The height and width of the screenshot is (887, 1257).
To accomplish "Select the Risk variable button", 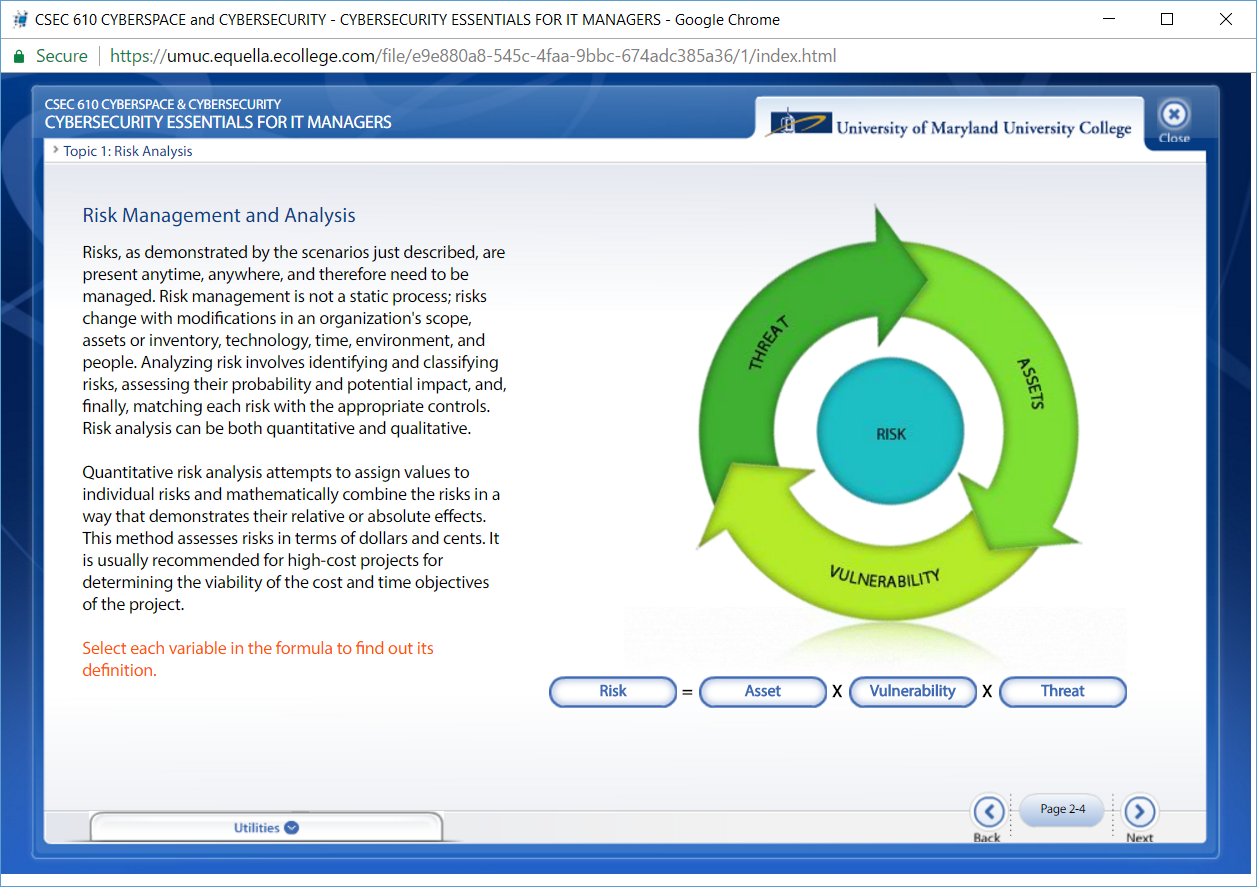I will [x=613, y=691].
